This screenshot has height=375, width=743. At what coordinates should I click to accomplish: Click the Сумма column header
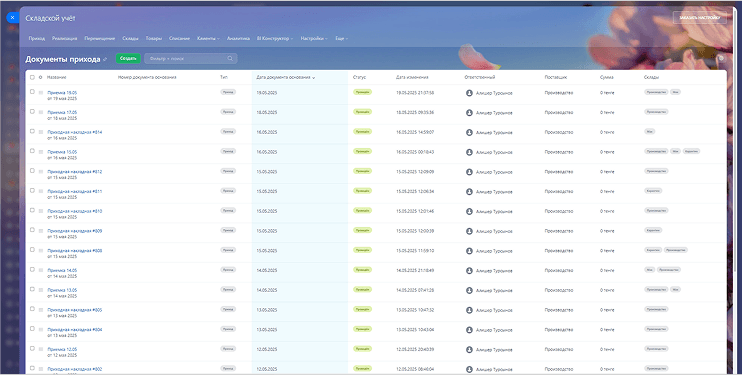pyautogui.click(x=606, y=77)
